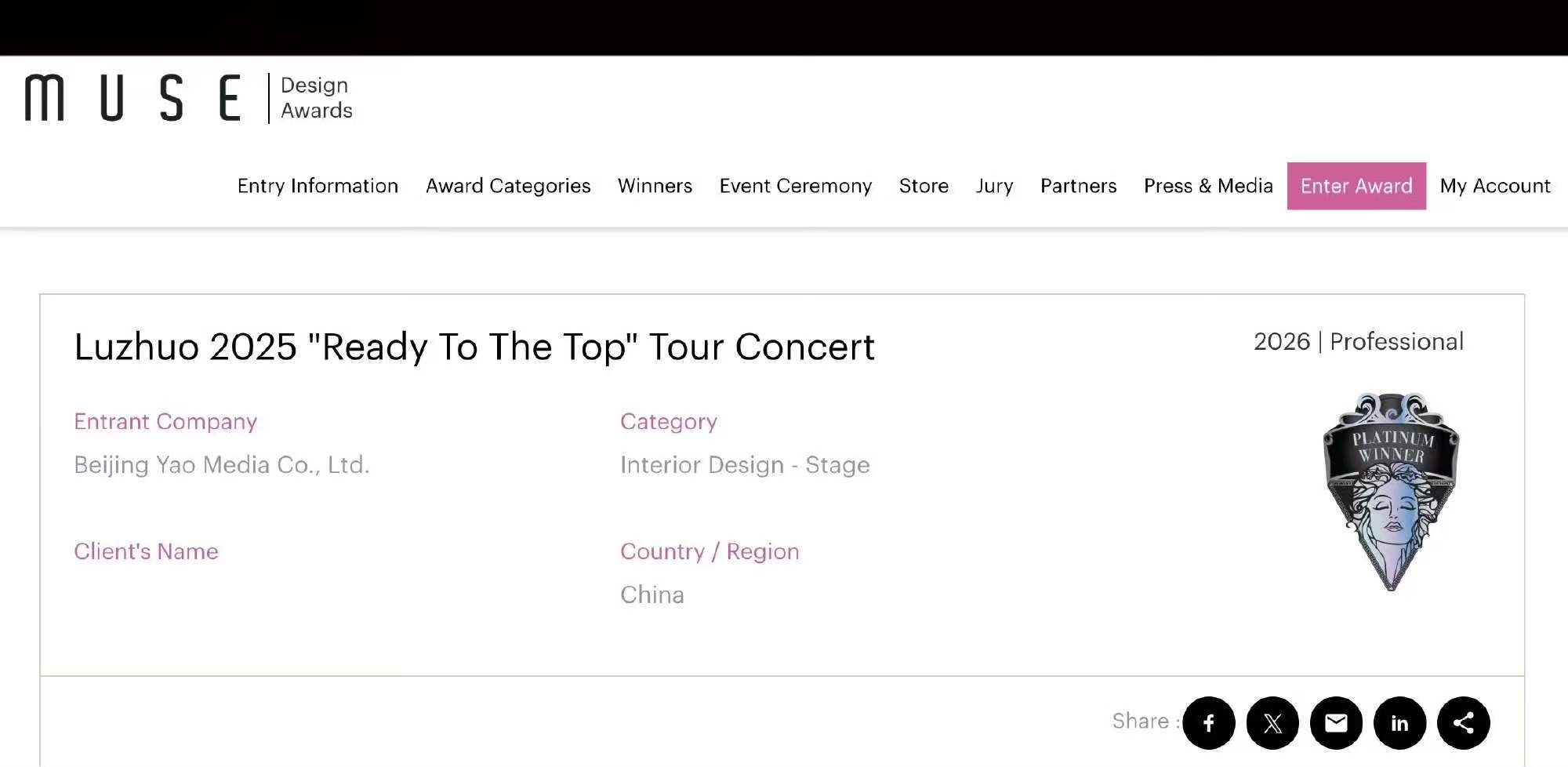
Task: Click the Platinum Winner badge
Action: (1391, 491)
